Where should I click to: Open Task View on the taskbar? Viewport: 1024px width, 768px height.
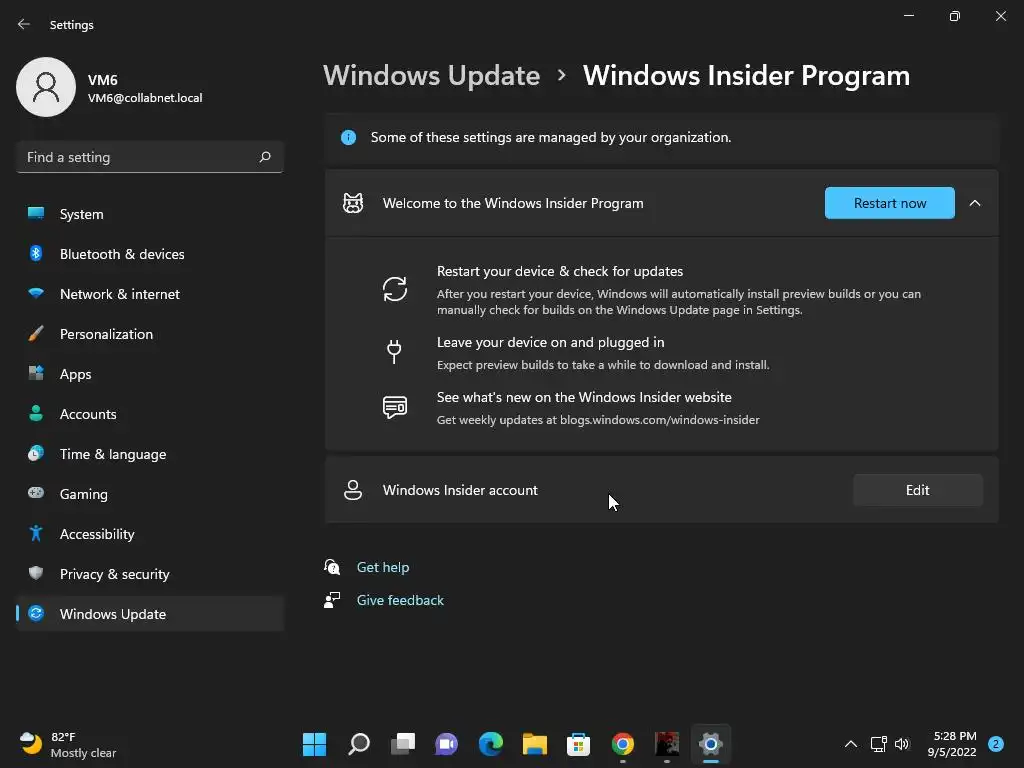[403, 744]
